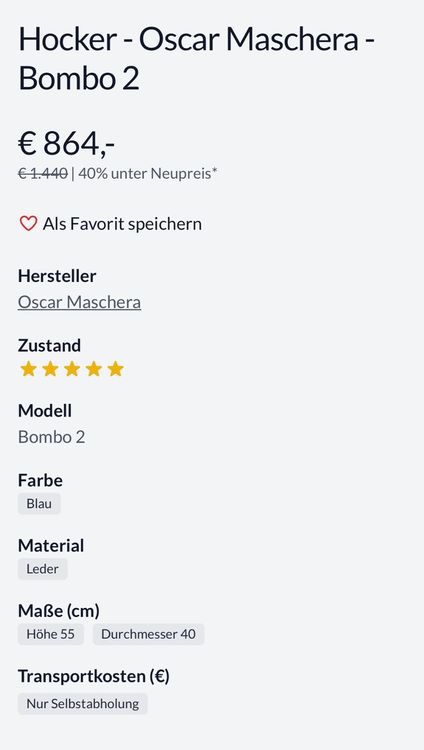Click Als Favorit speichern text
This screenshot has height=750, width=424.
[122, 224]
